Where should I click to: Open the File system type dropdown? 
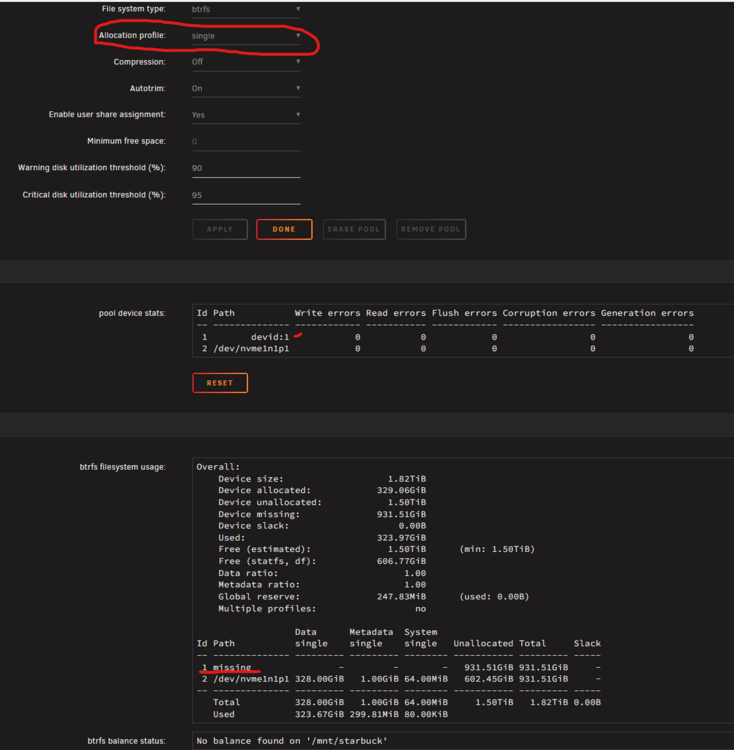coord(246,10)
